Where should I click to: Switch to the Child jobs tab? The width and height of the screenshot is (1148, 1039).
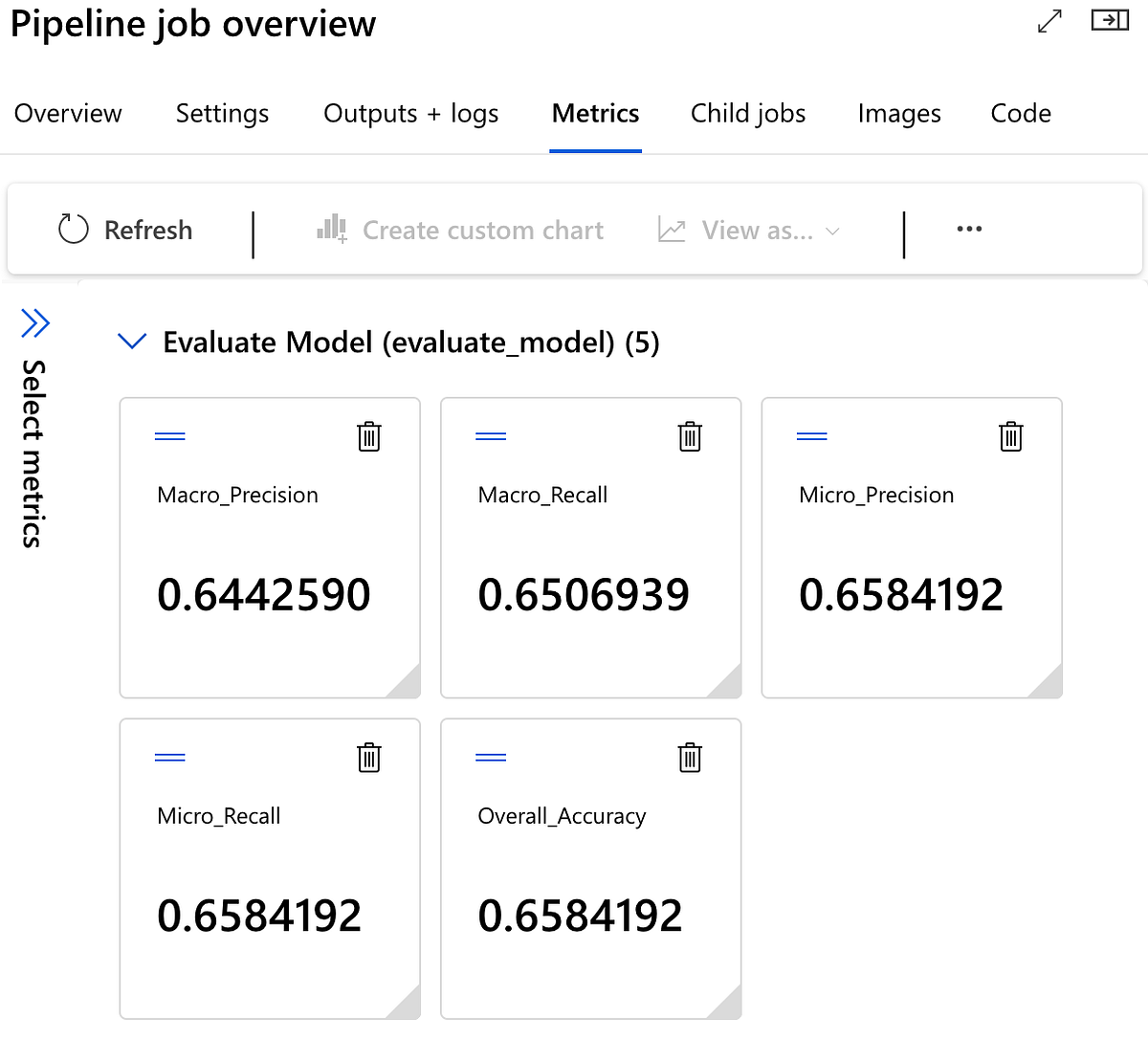pos(747,113)
